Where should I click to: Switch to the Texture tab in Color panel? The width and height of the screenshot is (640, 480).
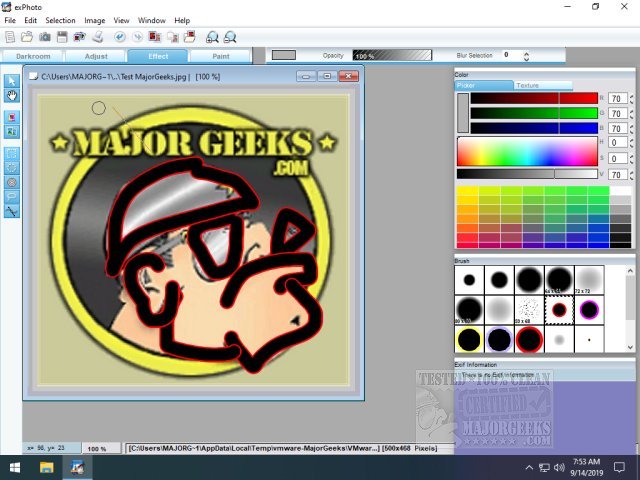(x=543, y=85)
